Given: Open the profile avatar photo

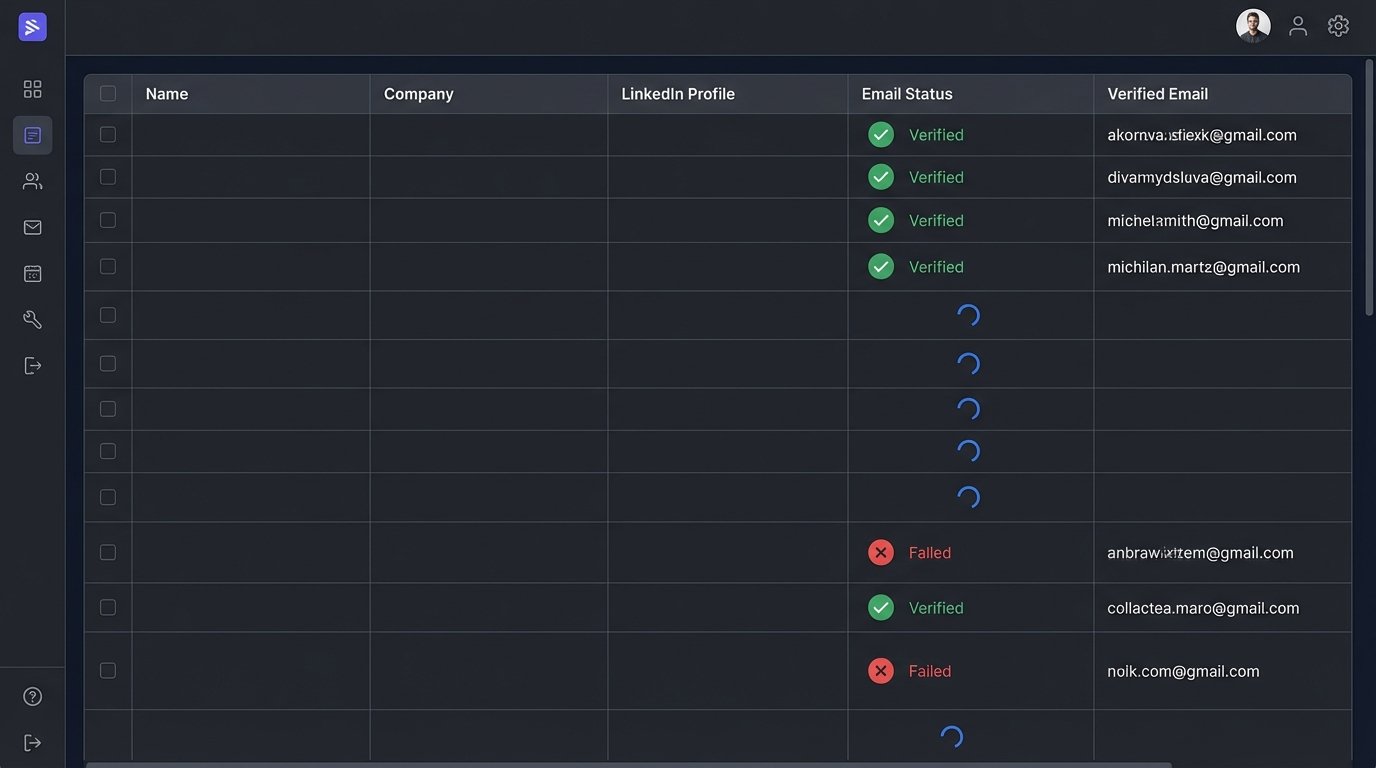Looking at the screenshot, I should pyautogui.click(x=1253, y=26).
